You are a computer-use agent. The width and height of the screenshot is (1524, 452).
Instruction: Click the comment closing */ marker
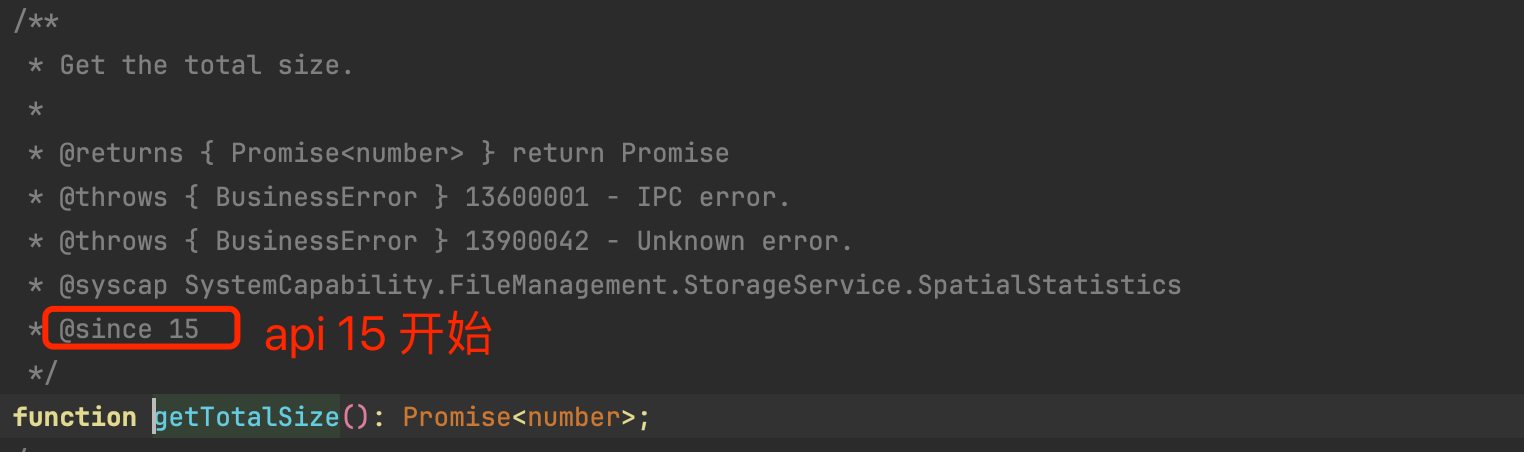44,373
